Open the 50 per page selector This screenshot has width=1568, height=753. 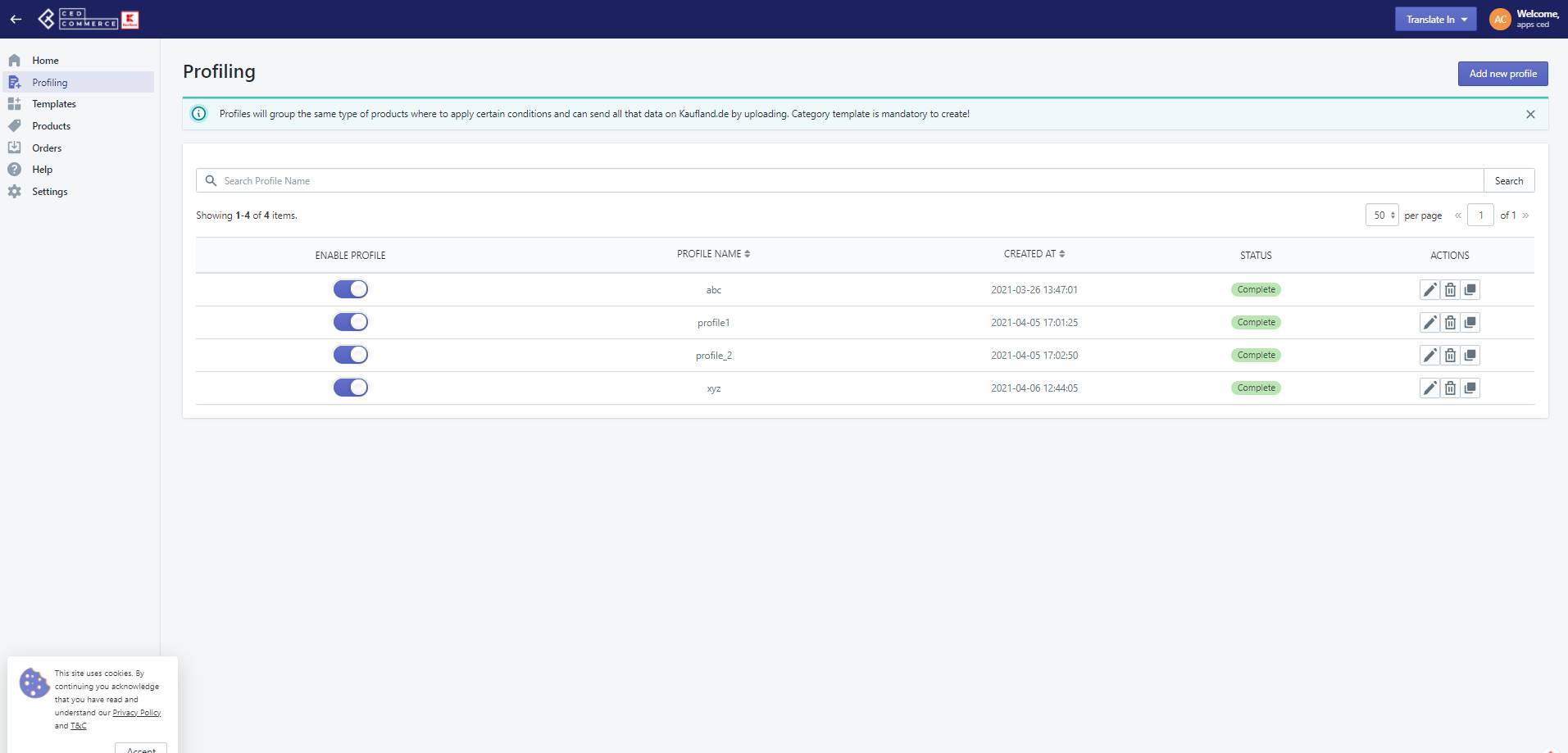coord(1381,215)
